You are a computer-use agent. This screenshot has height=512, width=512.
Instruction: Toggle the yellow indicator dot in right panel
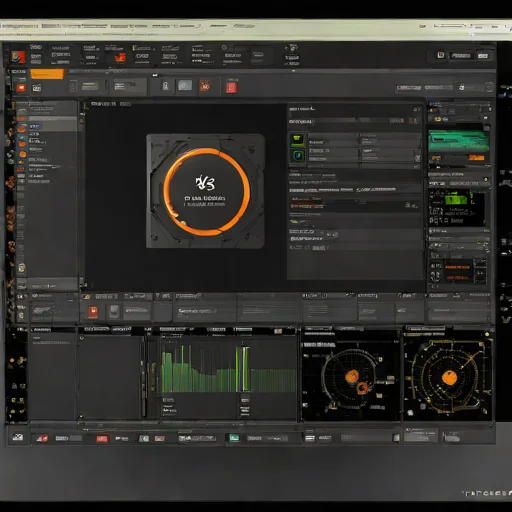[x=486, y=180]
